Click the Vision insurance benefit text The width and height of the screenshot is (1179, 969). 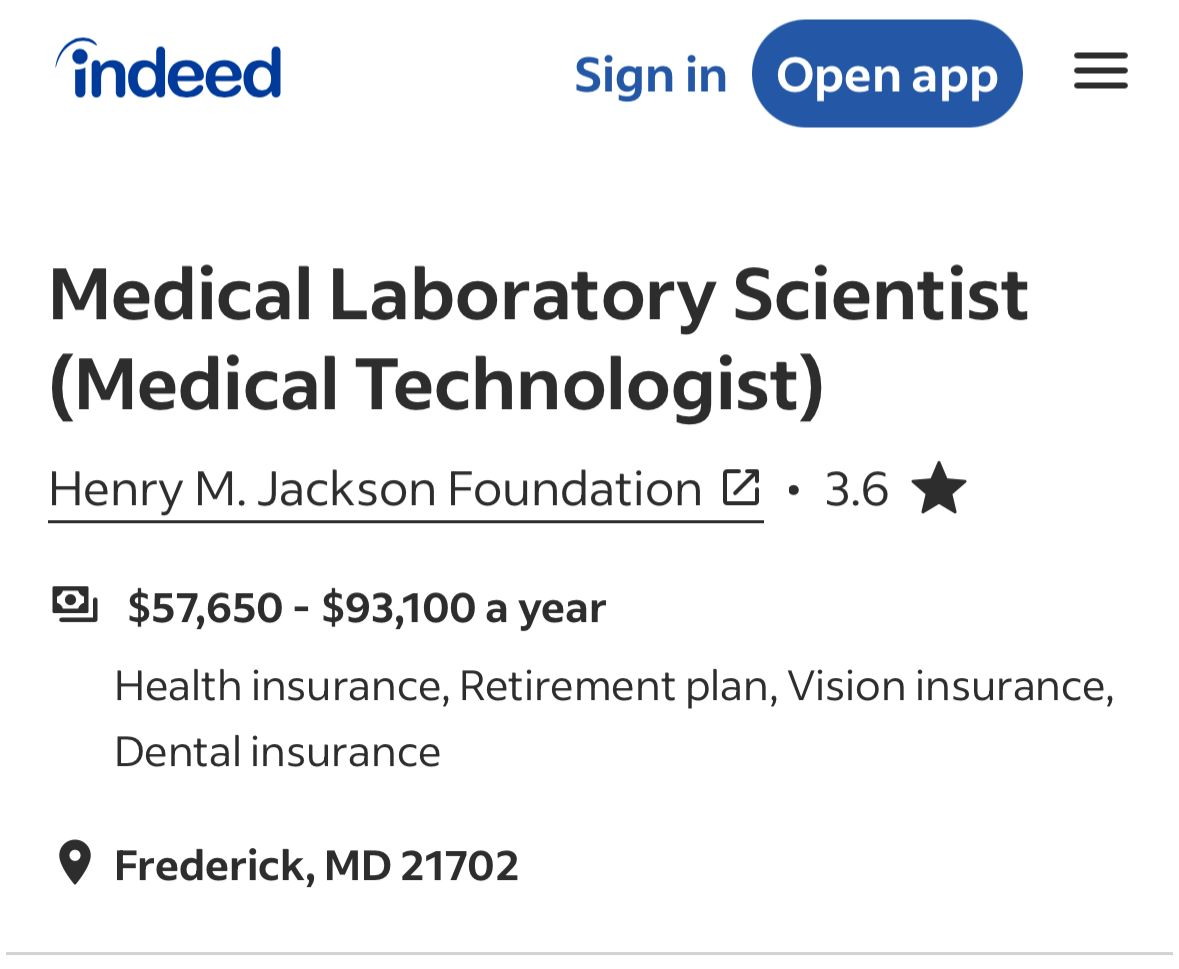[948, 686]
